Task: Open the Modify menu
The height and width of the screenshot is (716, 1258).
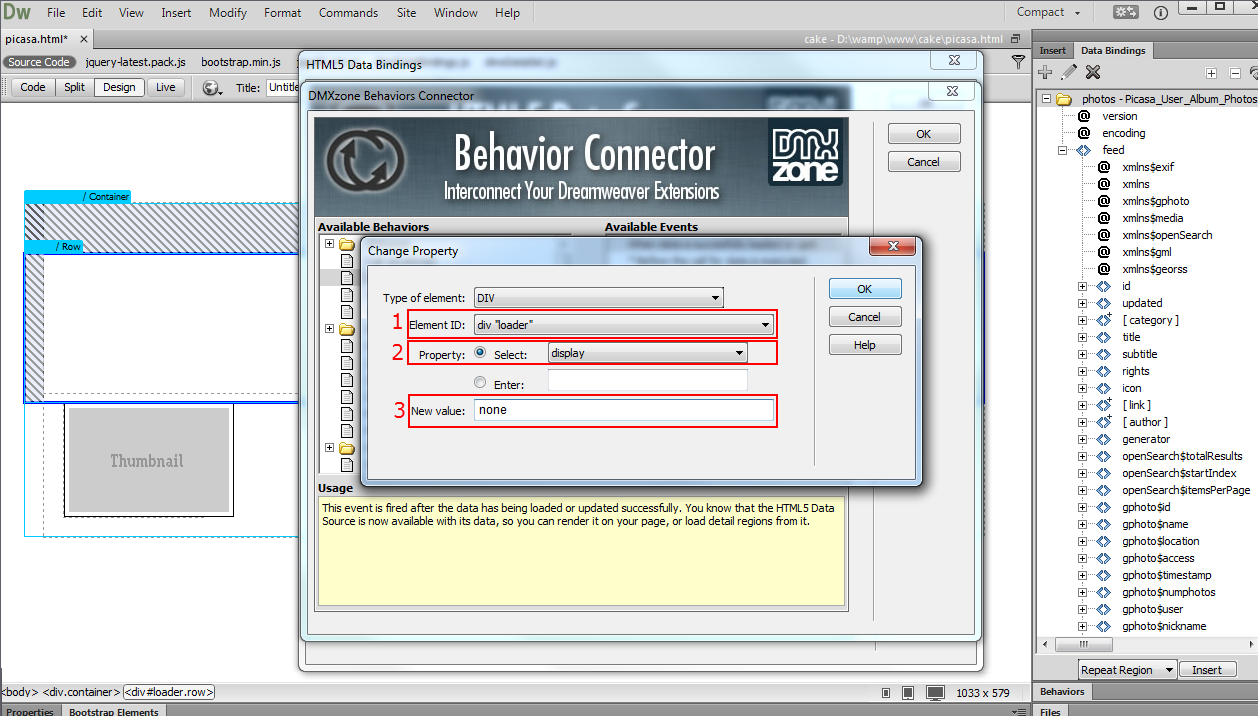Action: pos(228,13)
